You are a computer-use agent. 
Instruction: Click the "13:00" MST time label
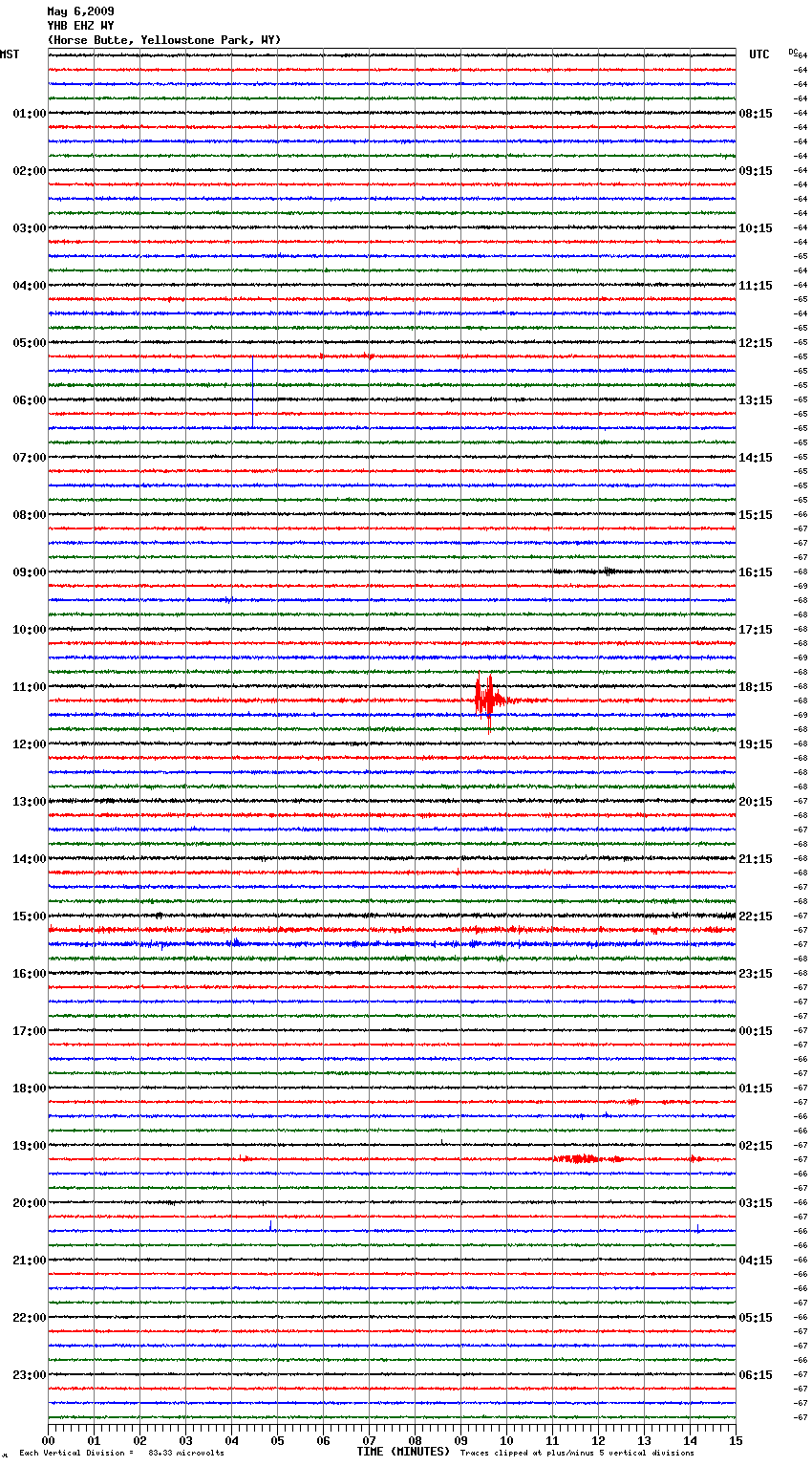(x=30, y=802)
